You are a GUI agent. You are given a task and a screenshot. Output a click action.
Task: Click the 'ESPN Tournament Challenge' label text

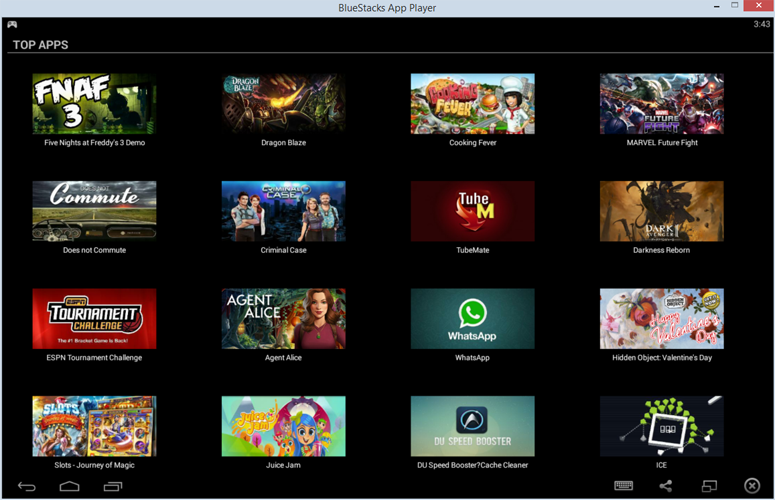tap(94, 358)
